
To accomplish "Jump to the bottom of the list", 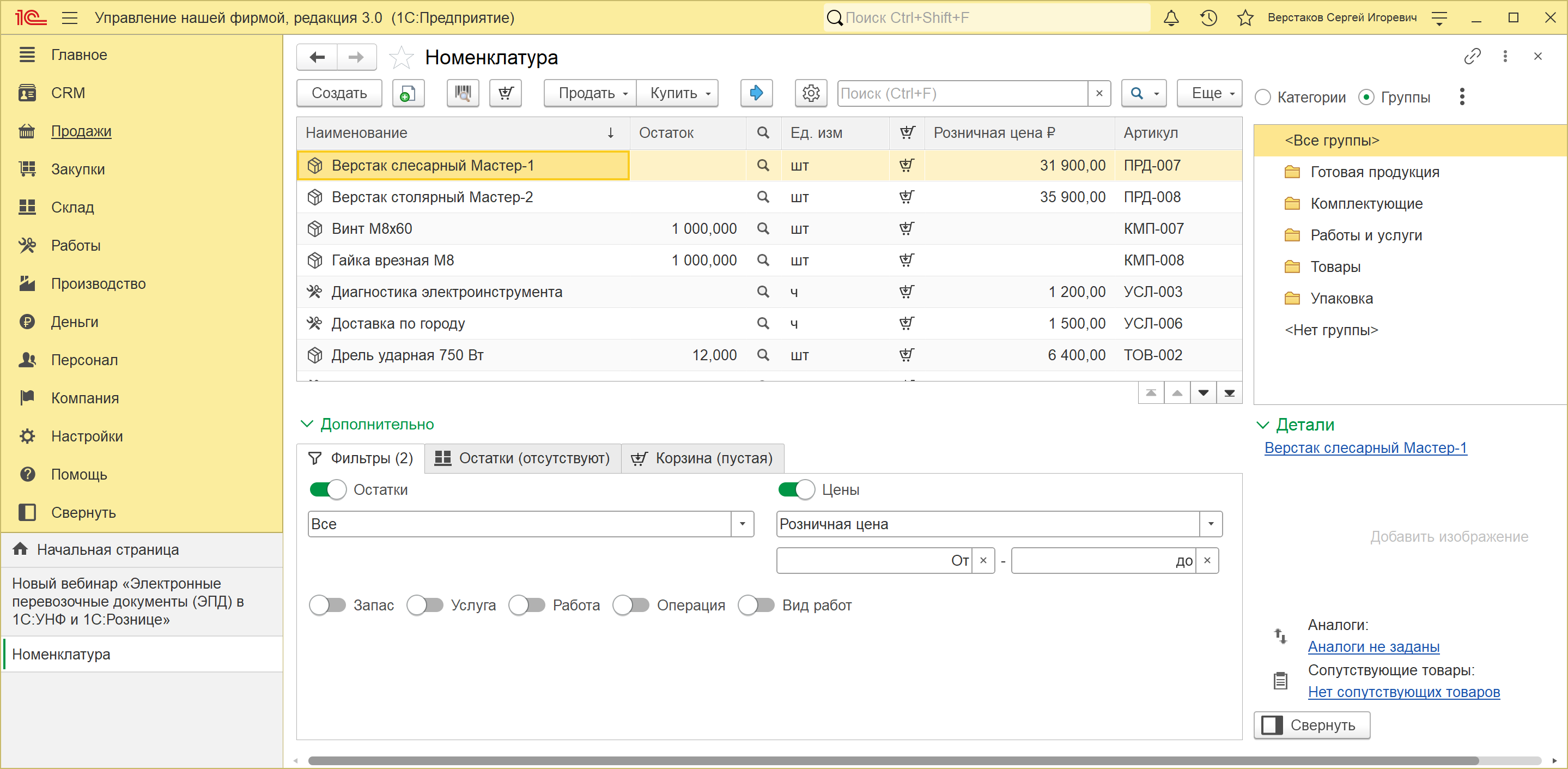I will (1229, 393).
